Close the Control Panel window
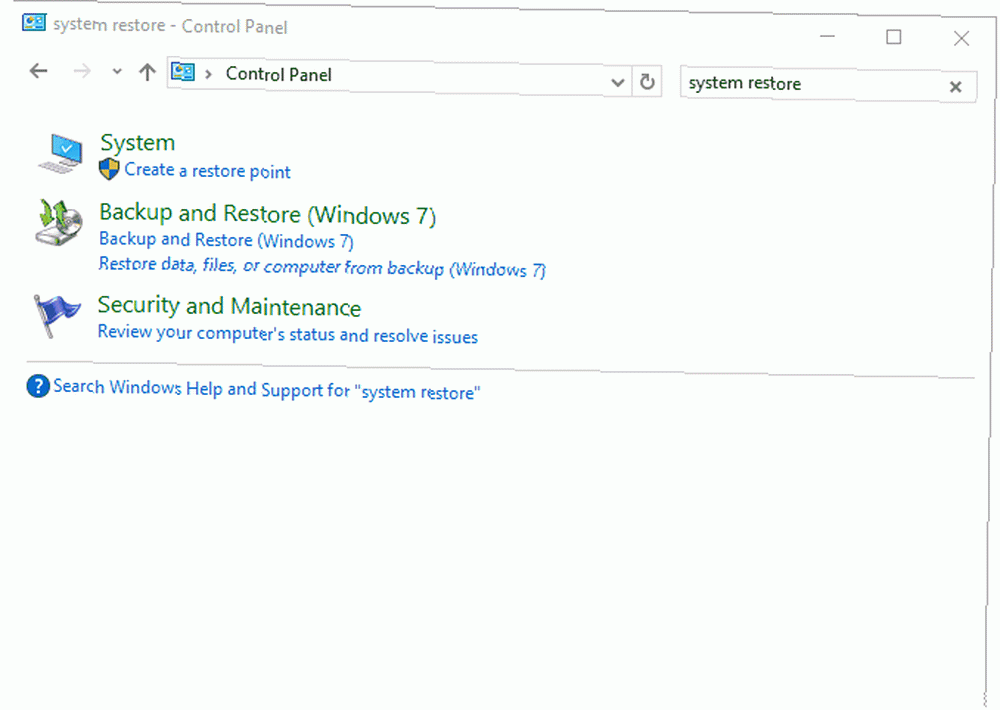 (961, 39)
